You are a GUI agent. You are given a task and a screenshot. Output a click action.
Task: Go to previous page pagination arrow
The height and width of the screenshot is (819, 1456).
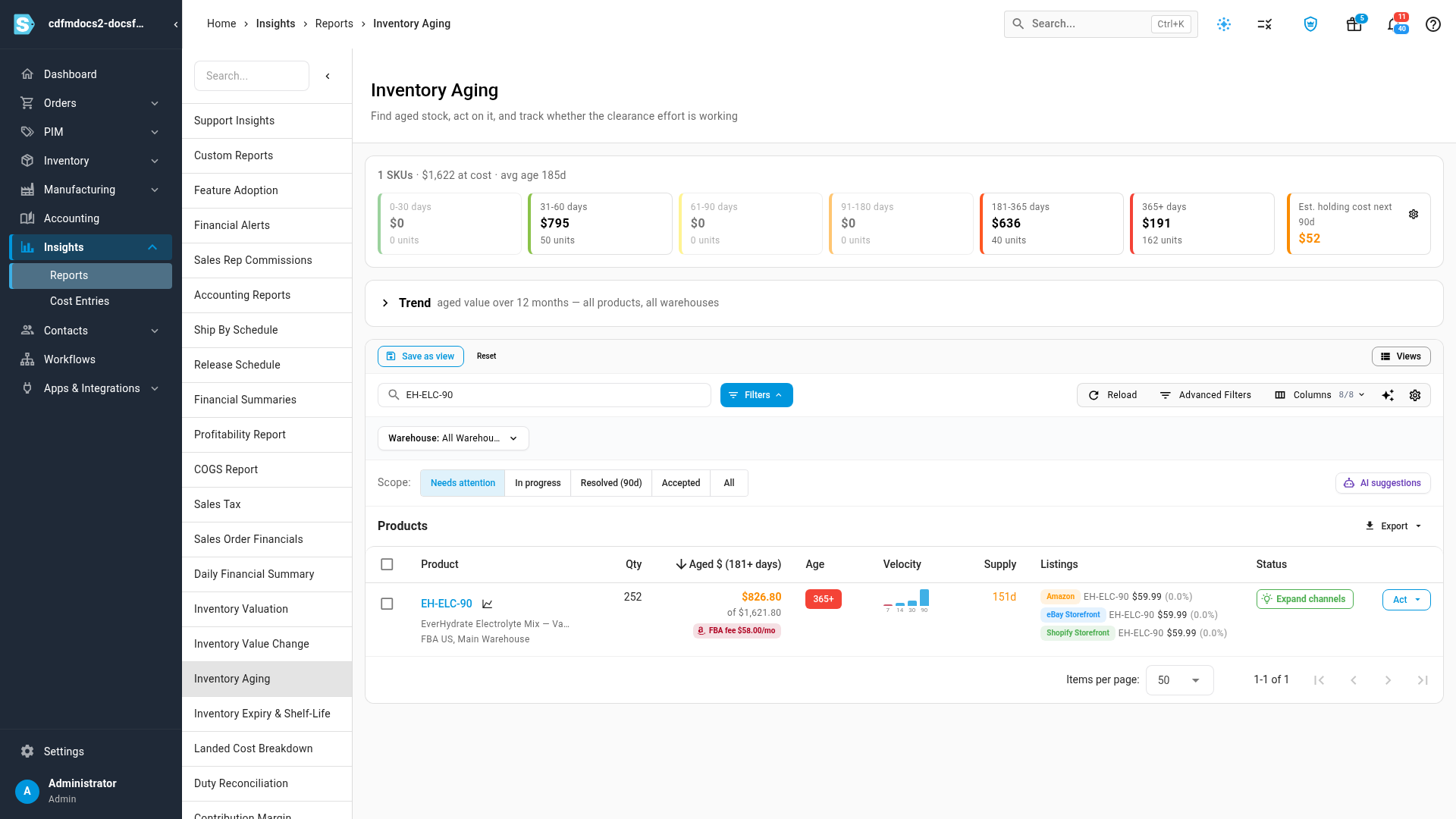click(1354, 680)
